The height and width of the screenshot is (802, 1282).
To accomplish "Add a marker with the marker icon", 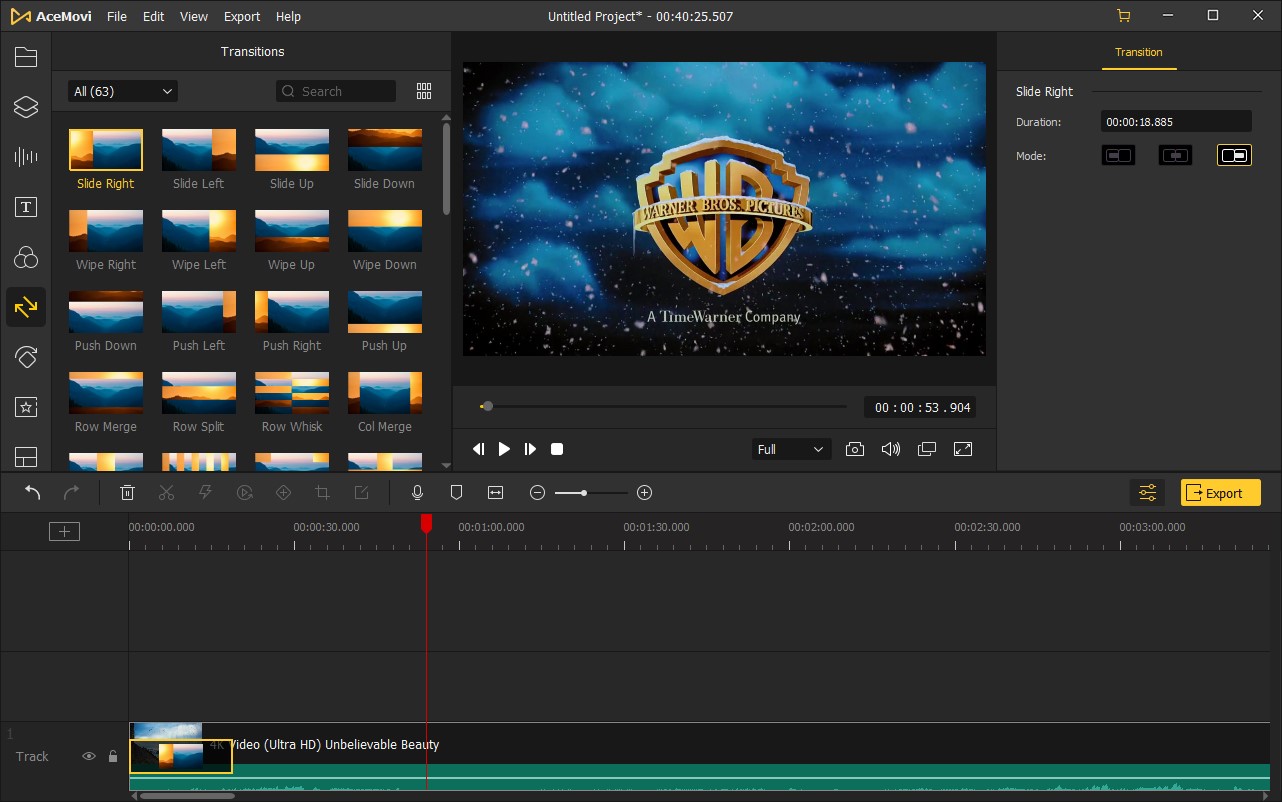I will (456, 493).
